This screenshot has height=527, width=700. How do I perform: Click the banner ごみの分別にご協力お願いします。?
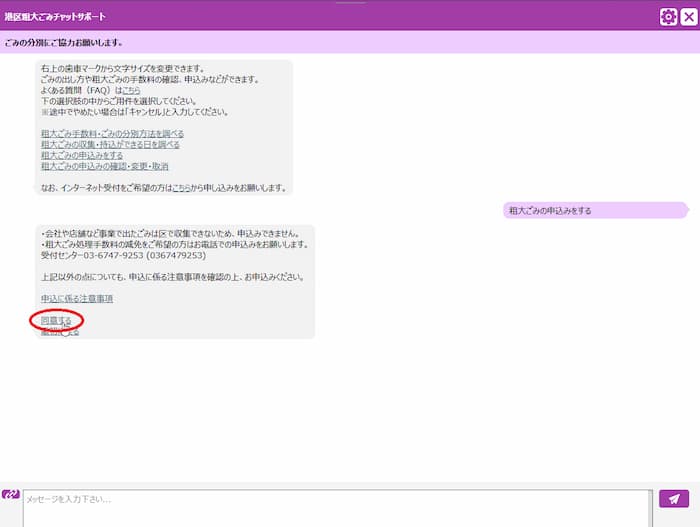[x=64, y=43]
